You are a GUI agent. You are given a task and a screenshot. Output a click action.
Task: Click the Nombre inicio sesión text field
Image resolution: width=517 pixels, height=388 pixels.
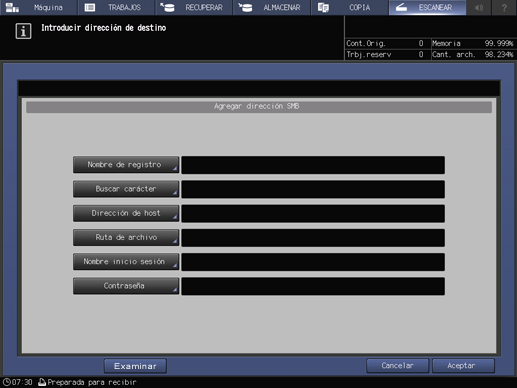click(x=313, y=262)
